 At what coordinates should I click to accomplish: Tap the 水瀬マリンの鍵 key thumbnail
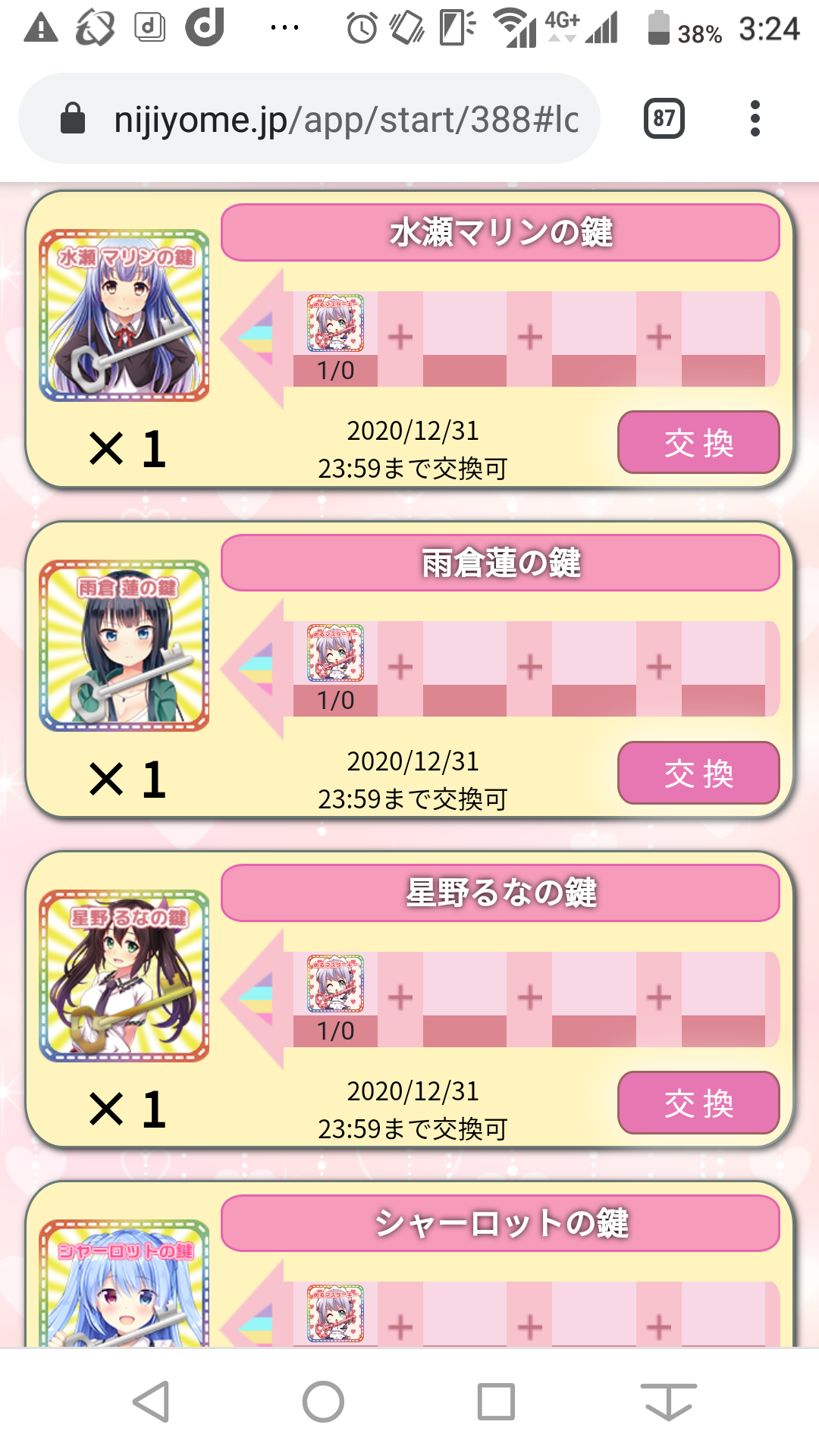tap(124, 315)
